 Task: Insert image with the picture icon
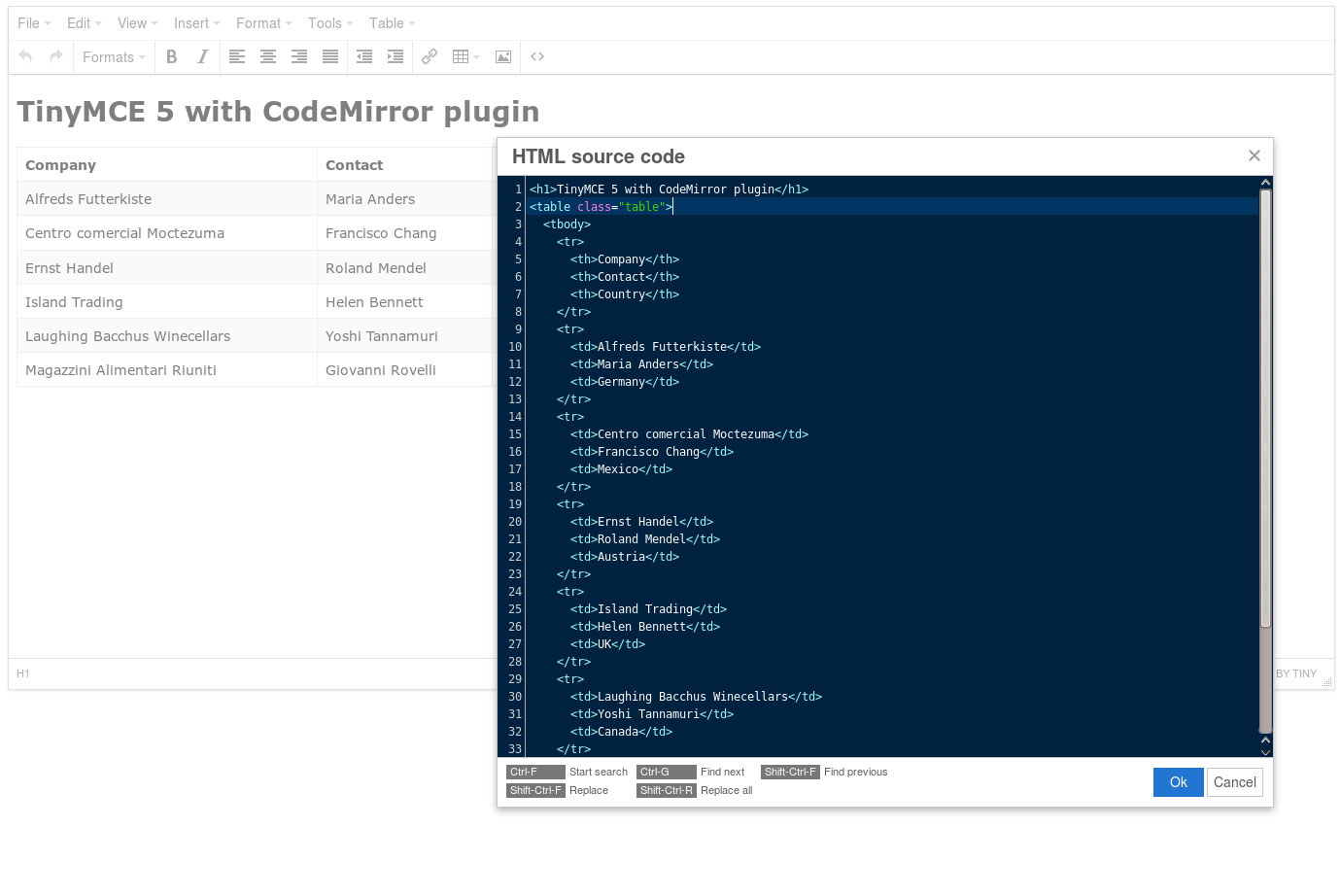[x=503, y=56]
